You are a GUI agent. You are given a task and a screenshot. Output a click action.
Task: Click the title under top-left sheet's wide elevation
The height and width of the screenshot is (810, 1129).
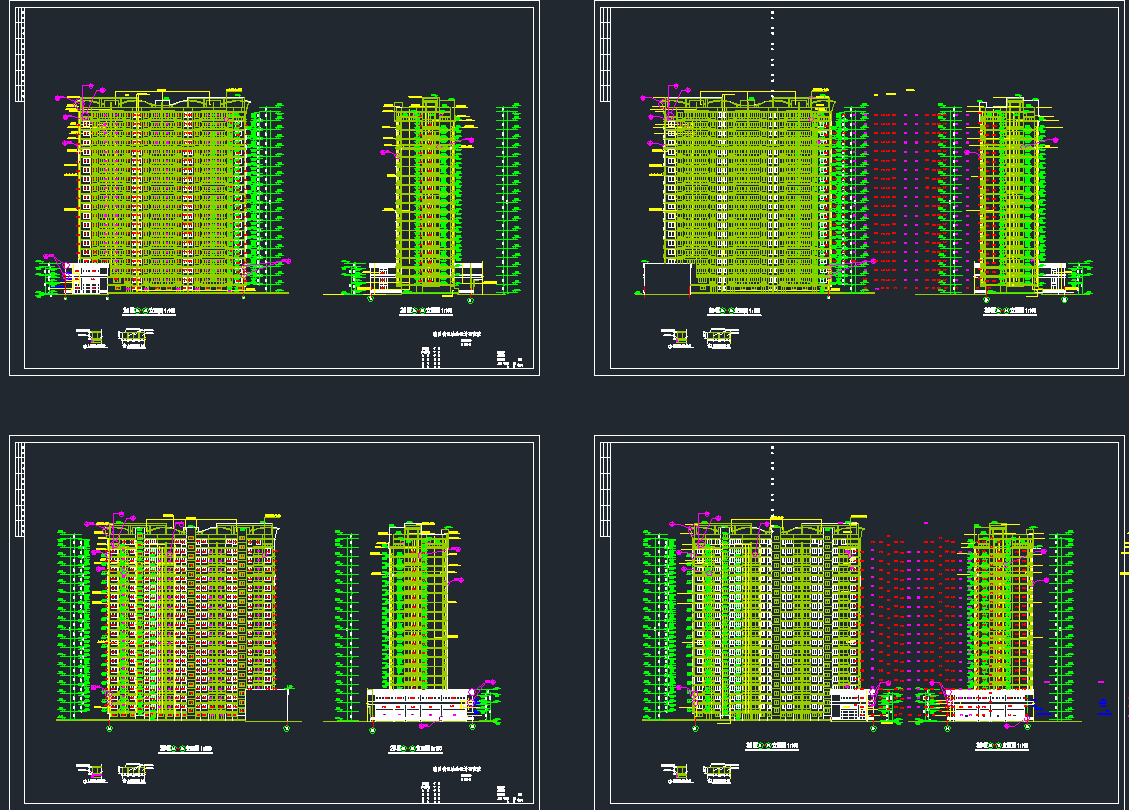point(148,311)
